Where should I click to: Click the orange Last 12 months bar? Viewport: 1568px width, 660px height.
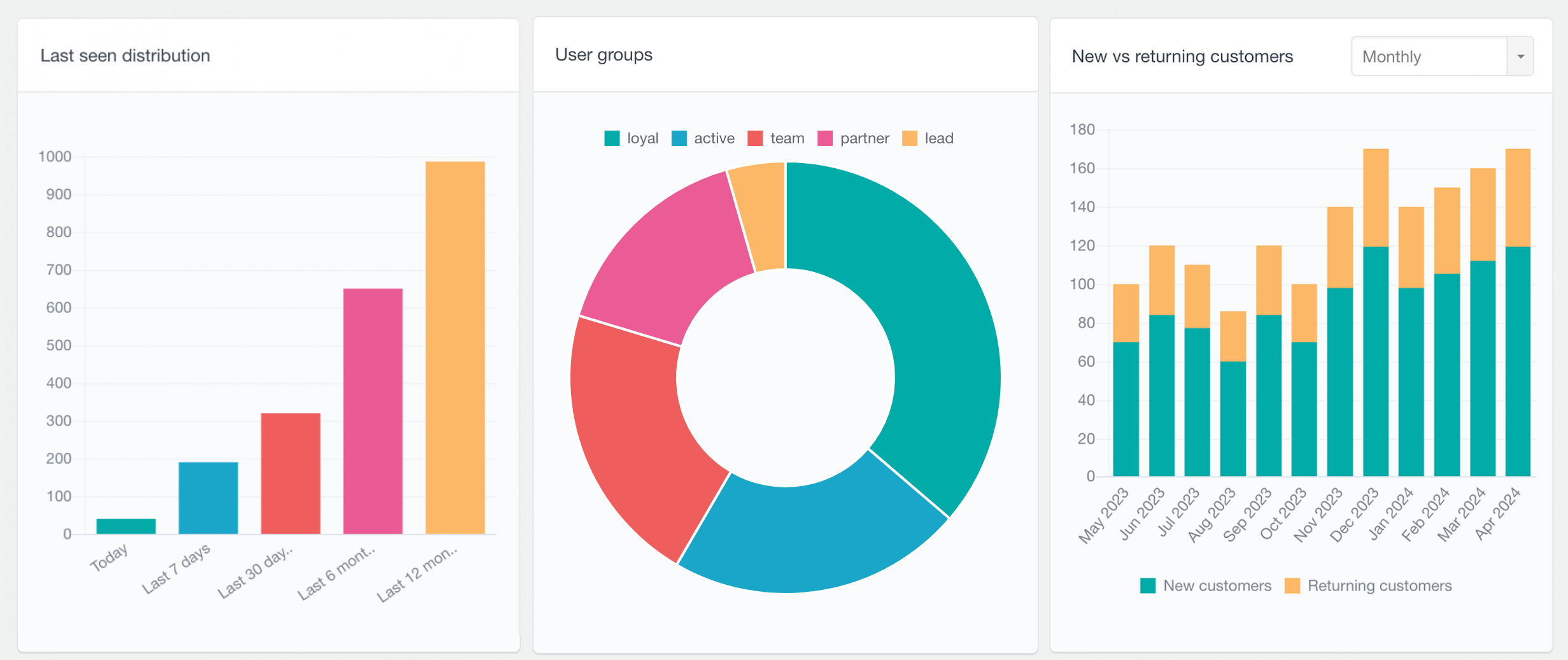pos(455,347)
